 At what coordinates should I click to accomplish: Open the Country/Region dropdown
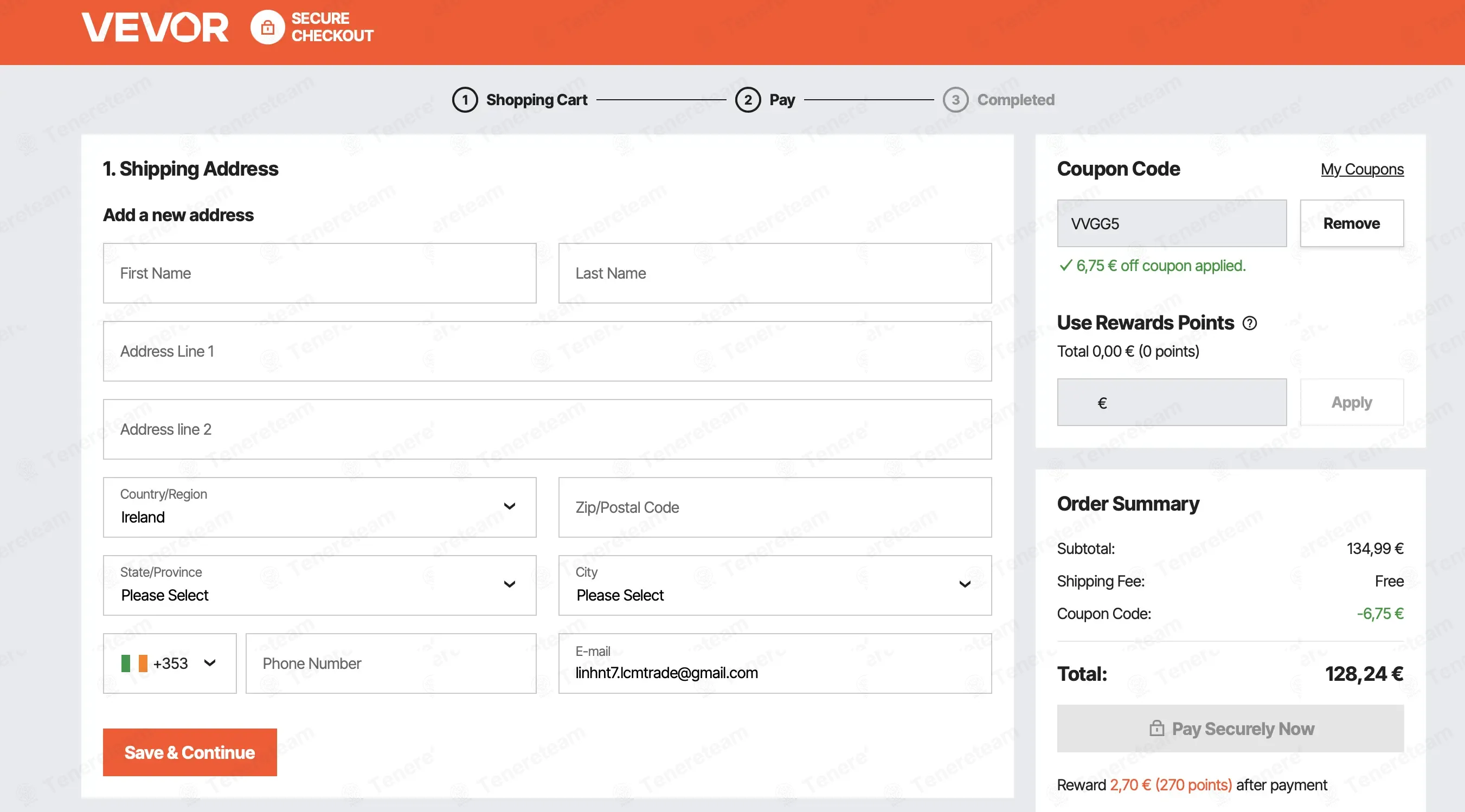(319, 507)
